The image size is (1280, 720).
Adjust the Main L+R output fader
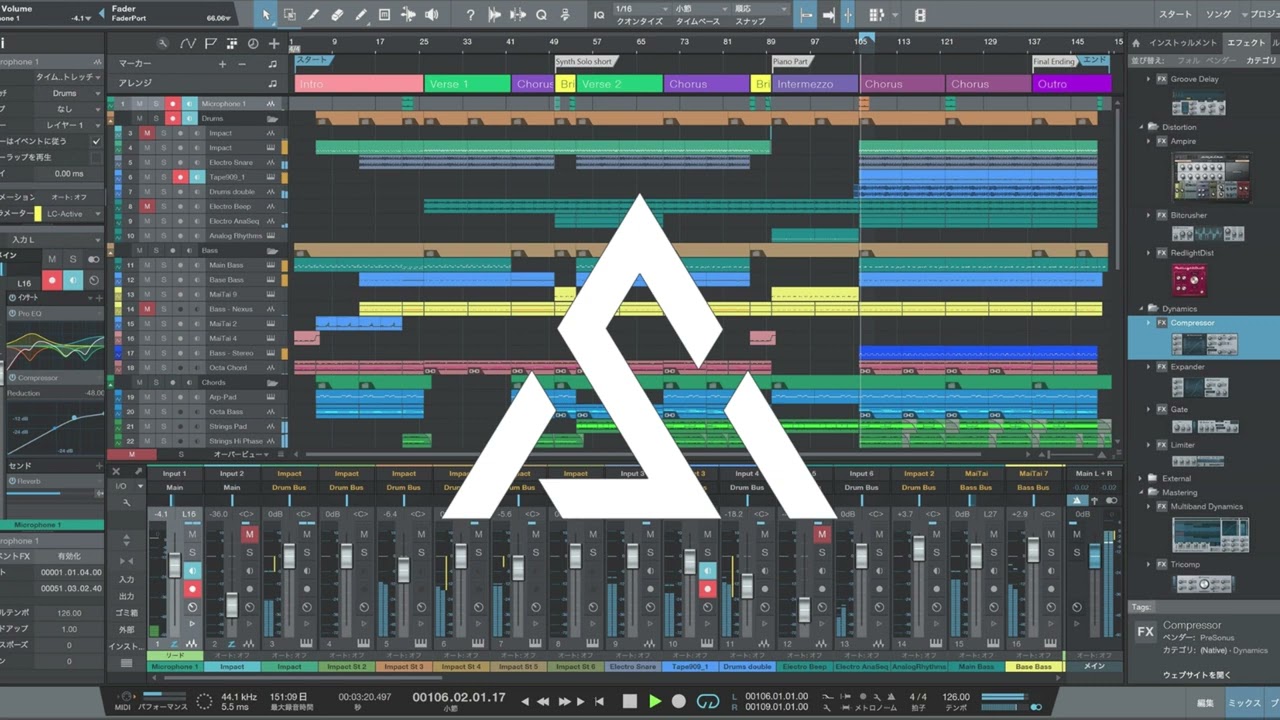coord(1095,556)
